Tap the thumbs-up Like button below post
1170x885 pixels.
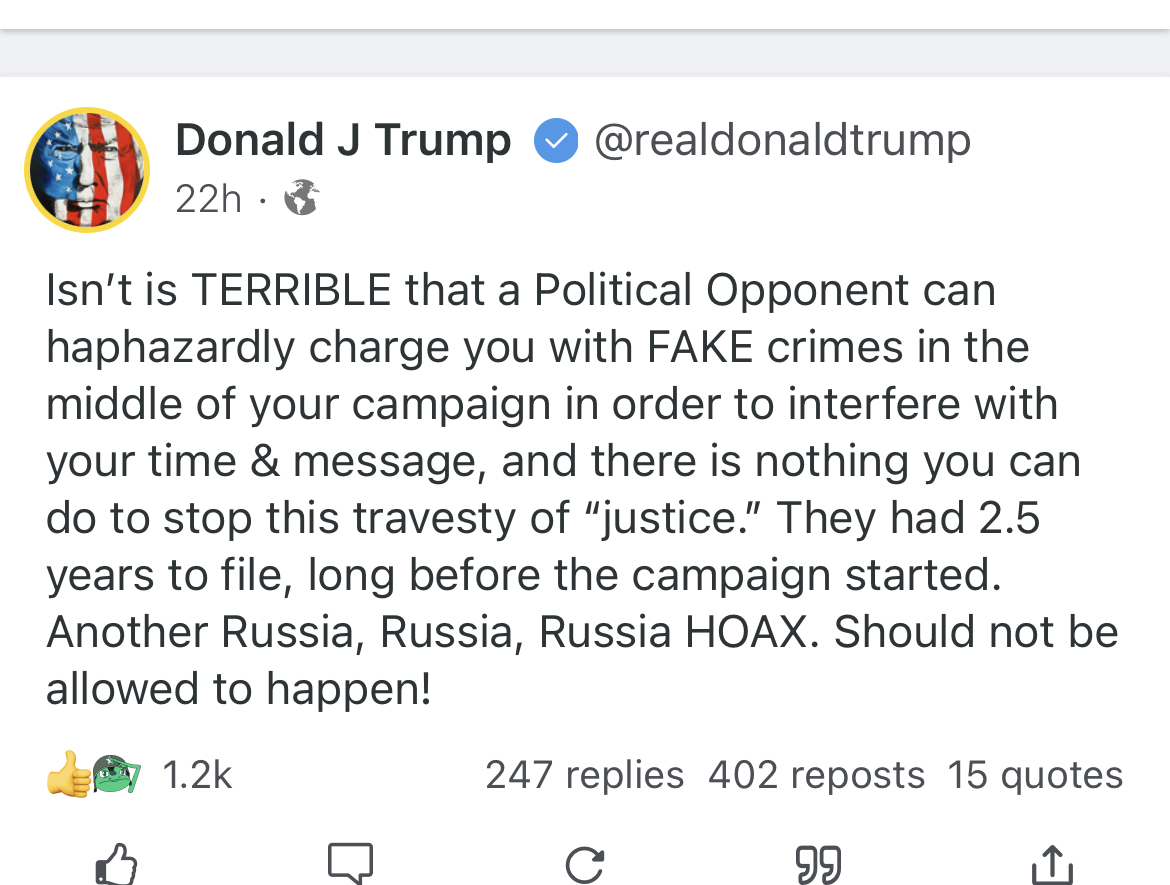tap(115, 864)
